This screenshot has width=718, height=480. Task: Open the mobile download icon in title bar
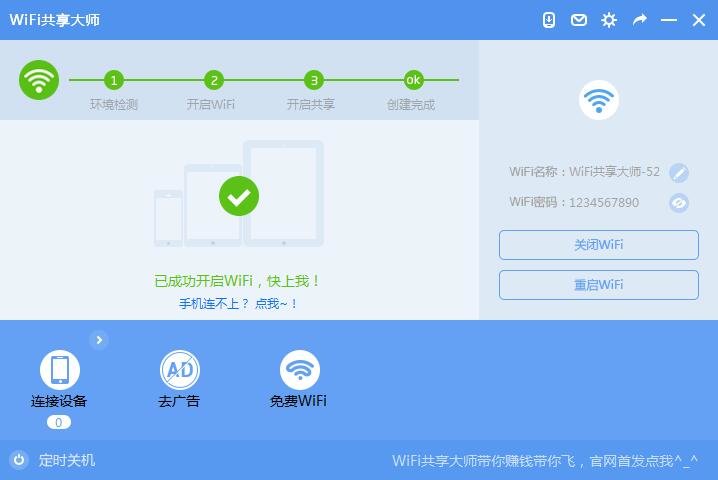click(549, 20)
